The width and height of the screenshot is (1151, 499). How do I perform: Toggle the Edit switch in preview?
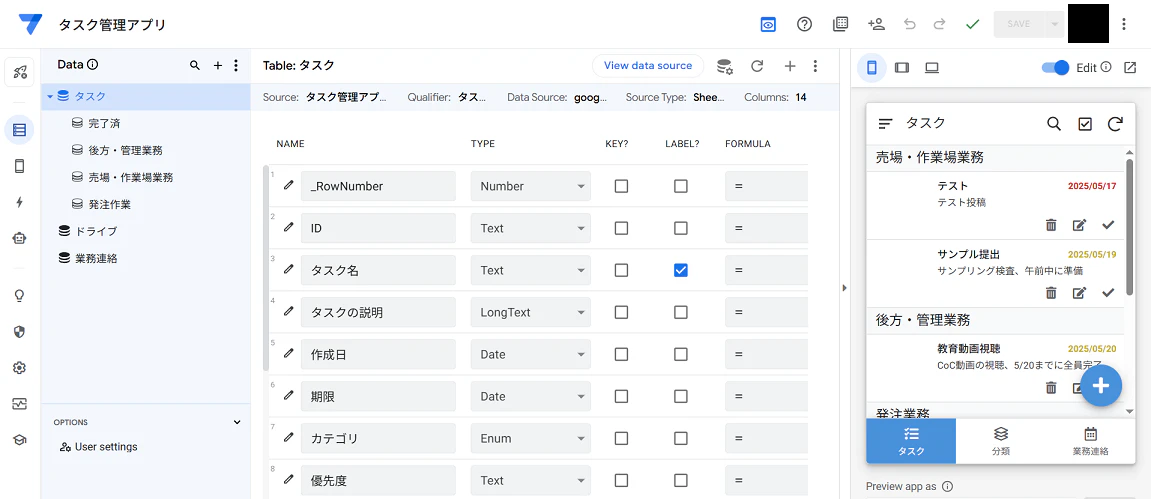click(x=1056, y=68)
